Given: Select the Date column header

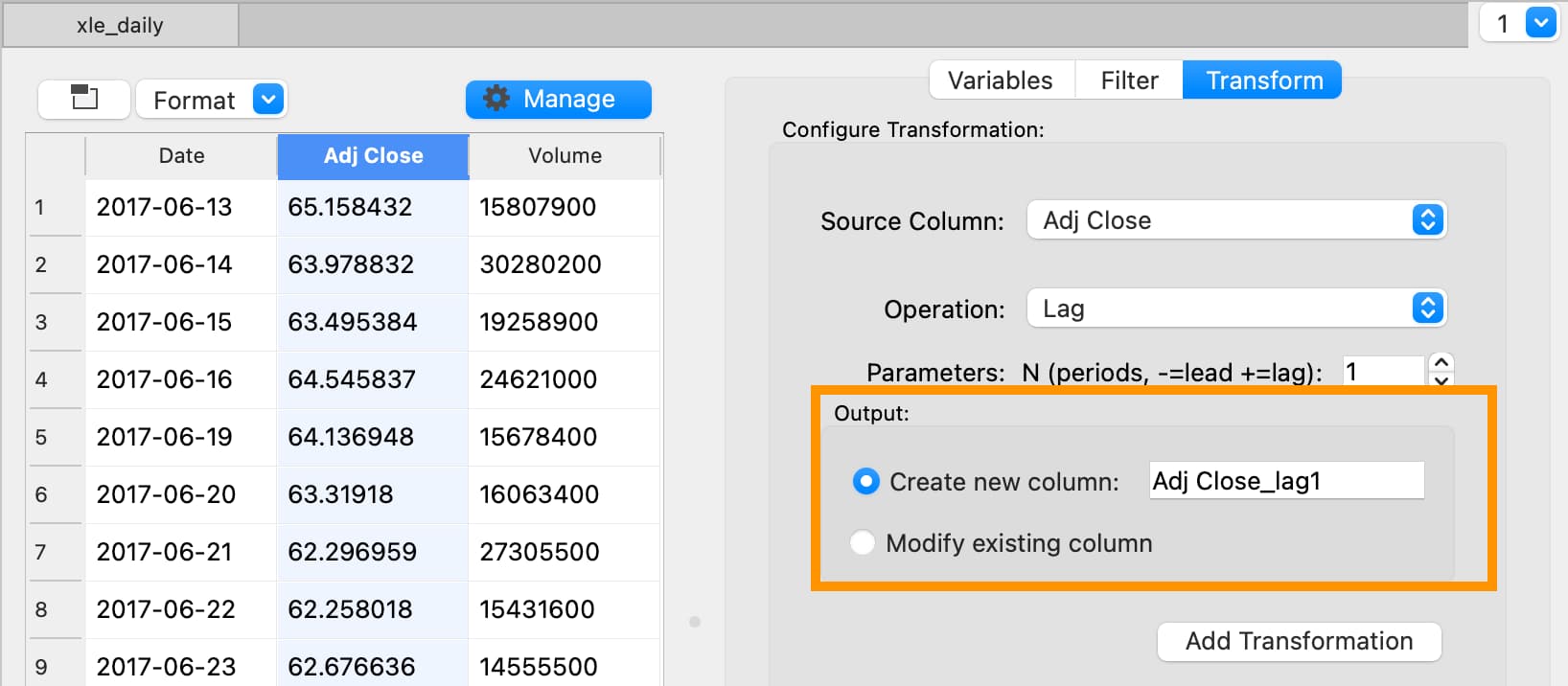Looking at the screenshot, I should coord(181,156).
